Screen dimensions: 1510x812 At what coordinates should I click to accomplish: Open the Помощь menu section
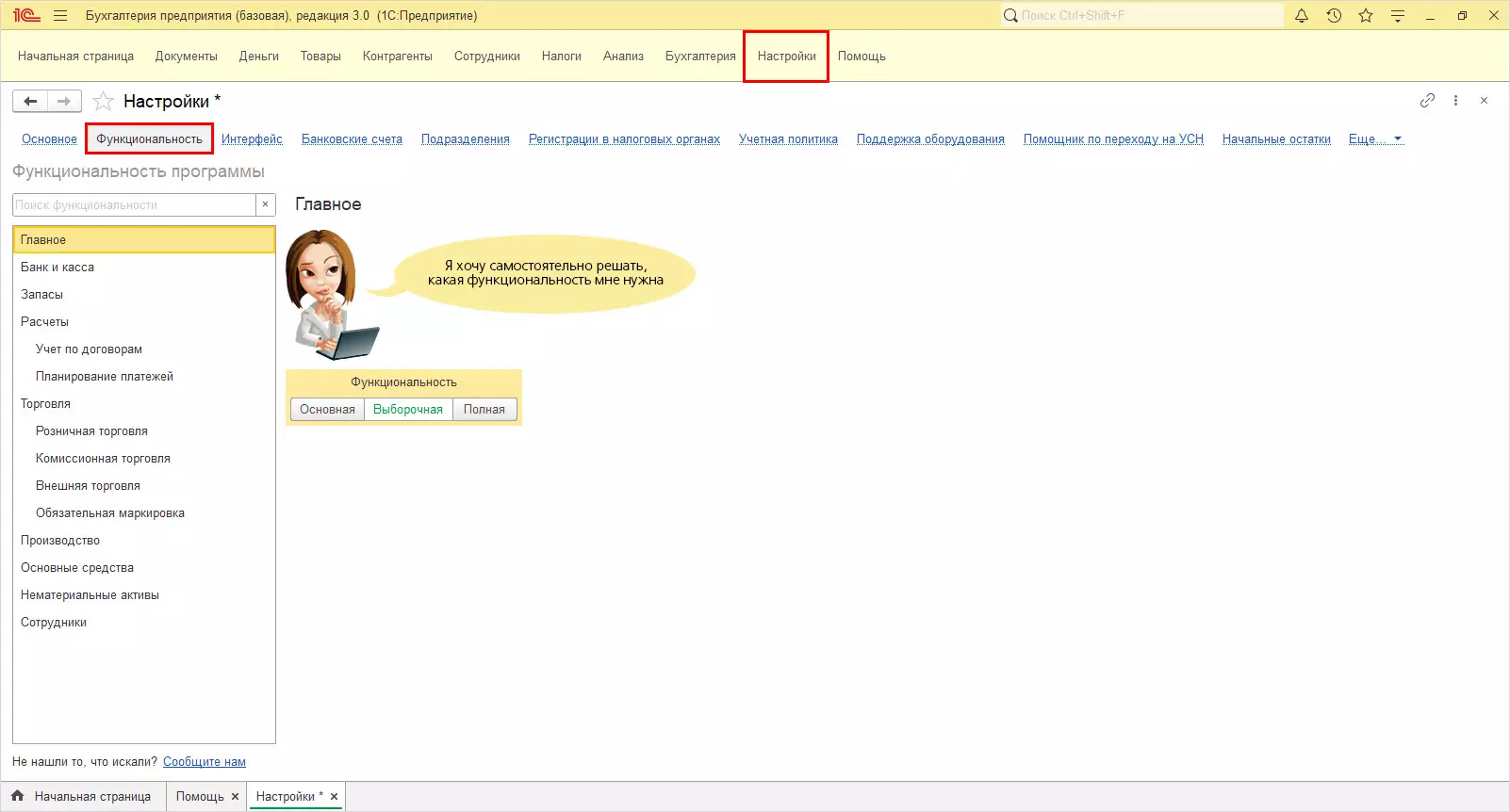pos(862,57)
